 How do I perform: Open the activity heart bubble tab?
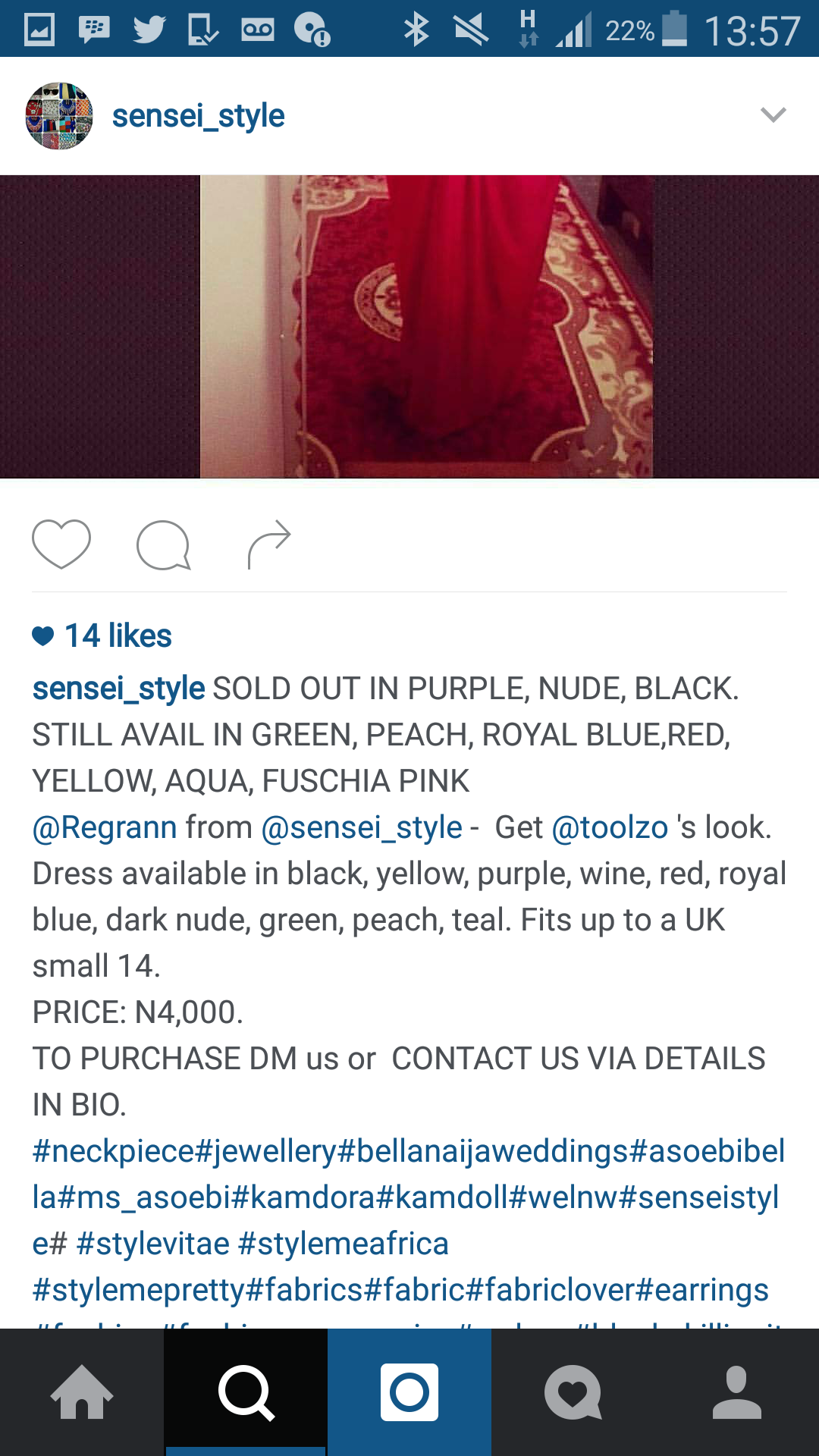pos(573,1392)
